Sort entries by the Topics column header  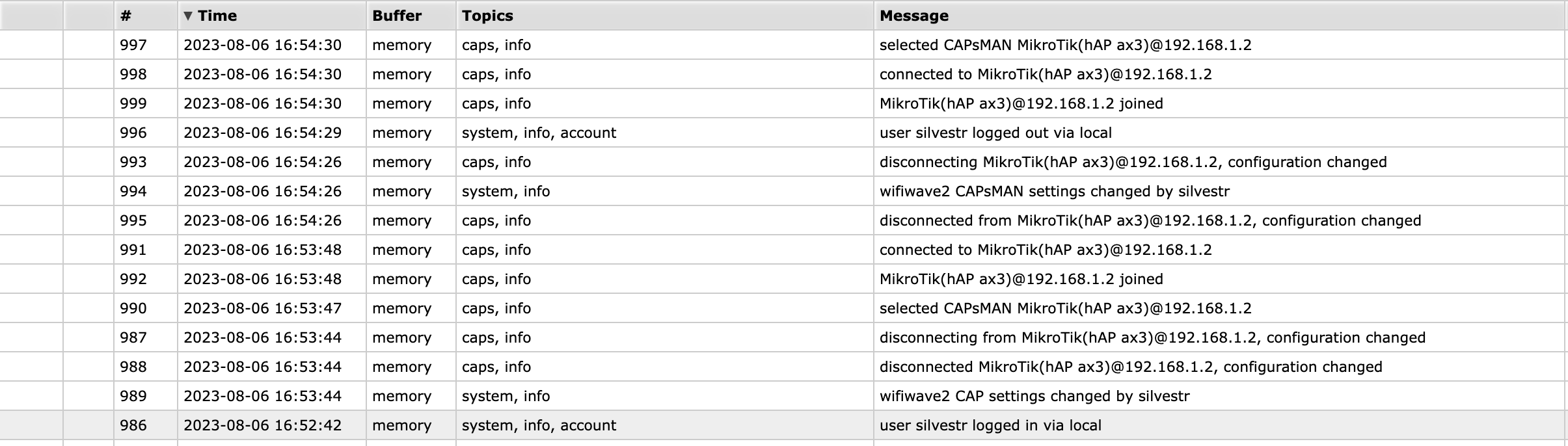[485, 16]
